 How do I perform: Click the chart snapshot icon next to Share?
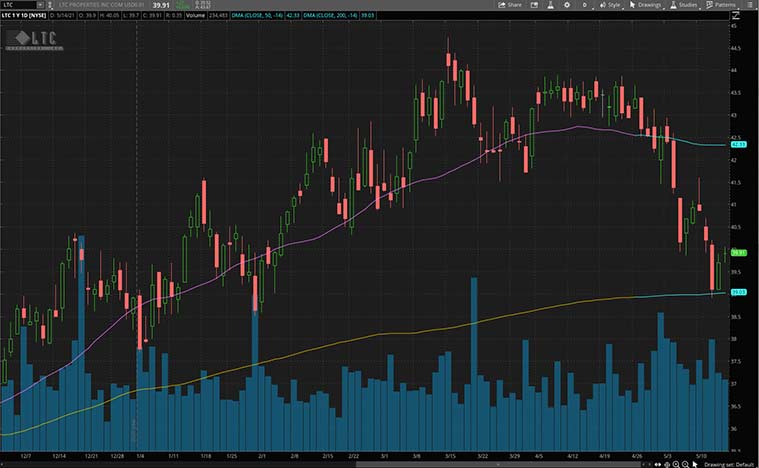pyautogui.click(x=535, y=5)
